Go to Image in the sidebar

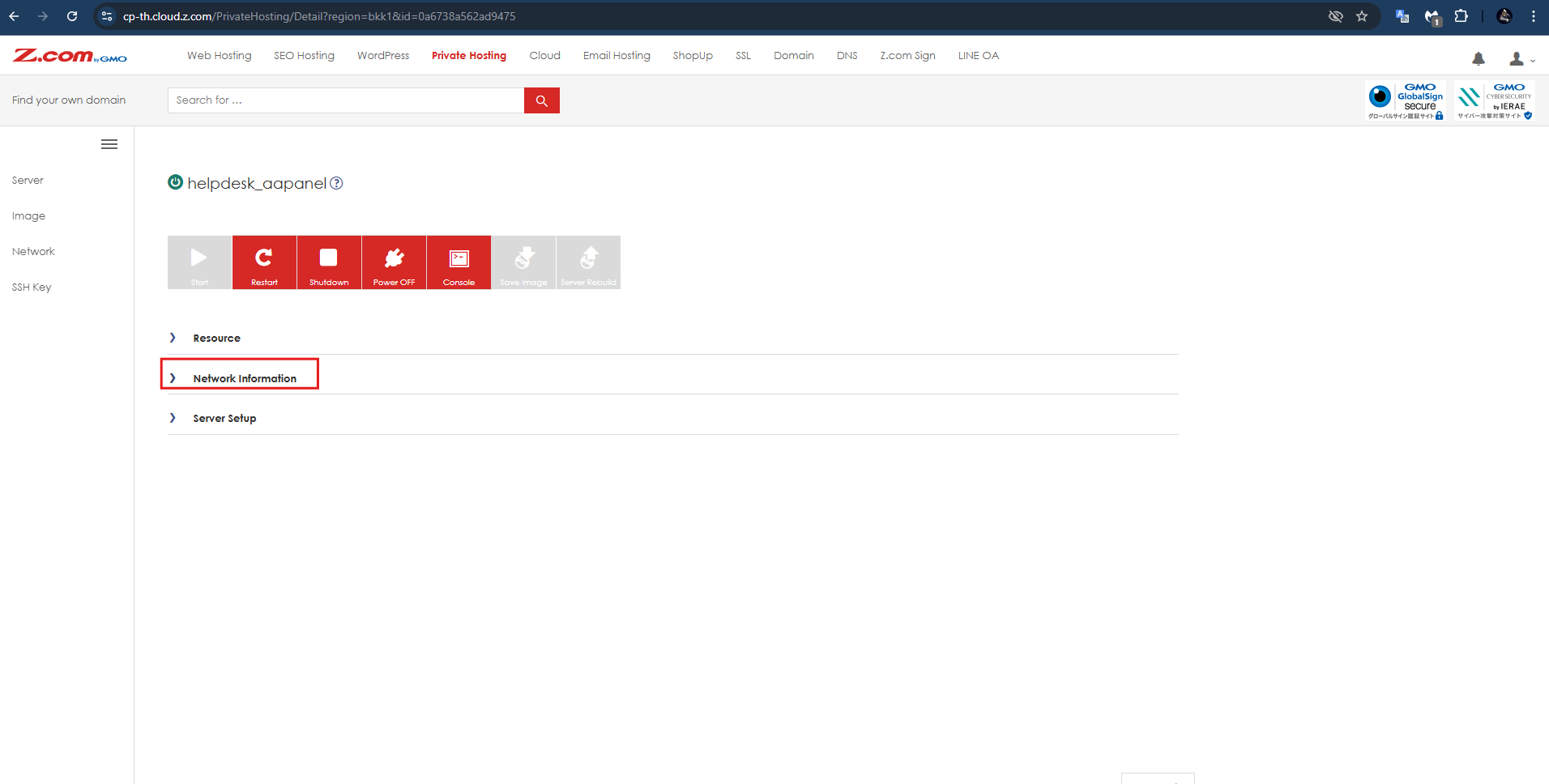click(28, 216)
